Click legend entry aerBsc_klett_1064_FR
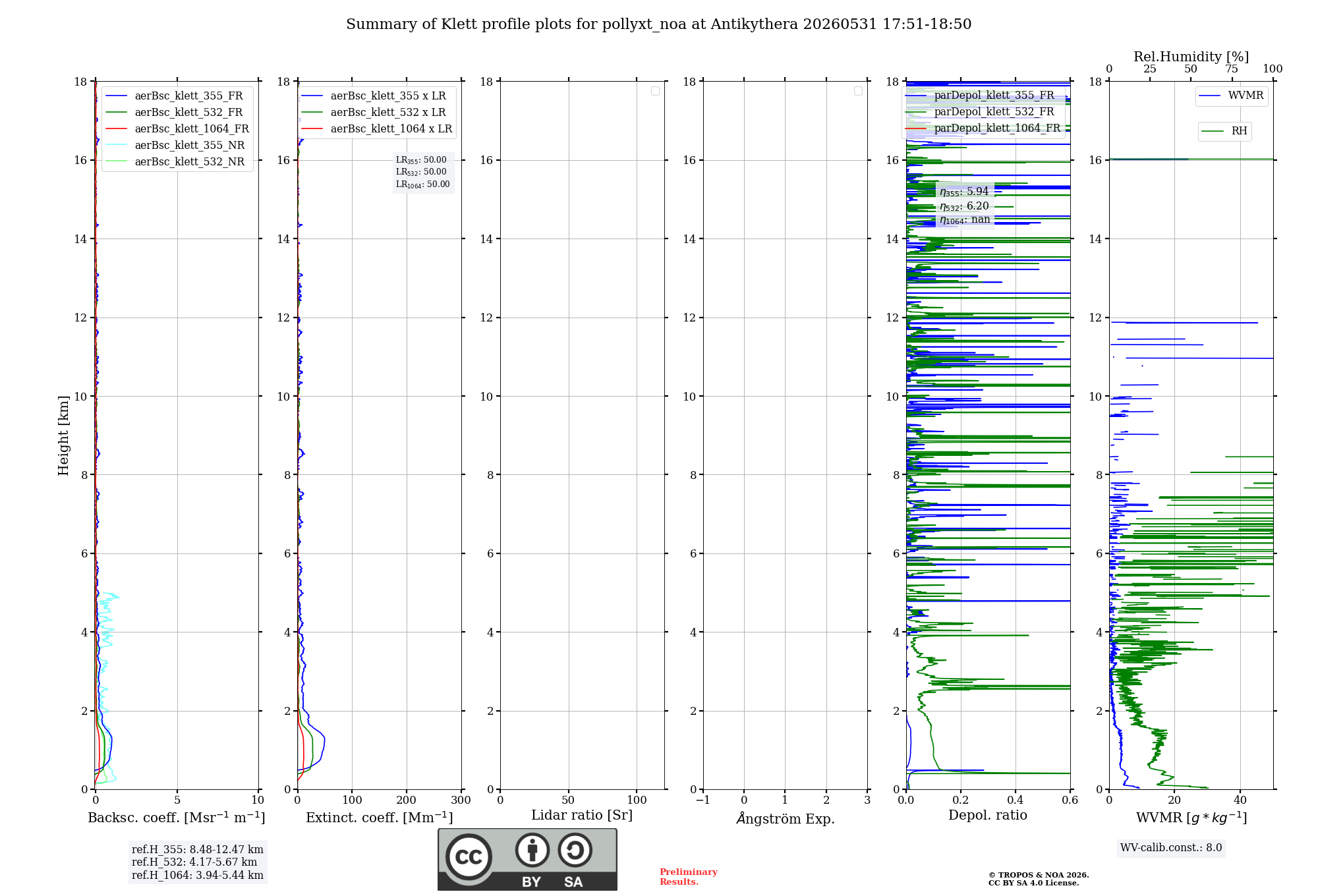This screenshot has width=1318, height=896. click(x=177, y=129)
